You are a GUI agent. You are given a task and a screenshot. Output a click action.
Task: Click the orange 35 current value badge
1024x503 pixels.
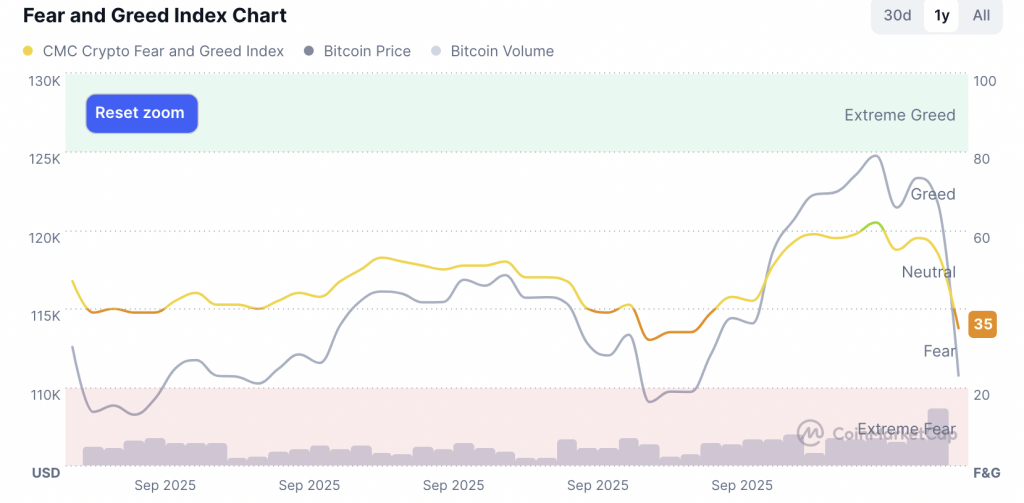[983, 324]
